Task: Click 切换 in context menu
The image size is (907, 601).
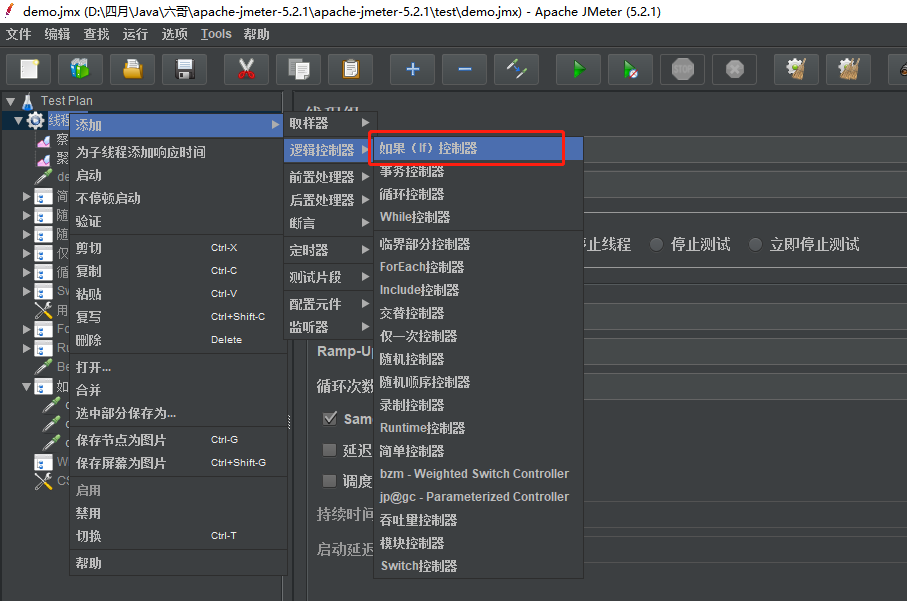Action: point(178,536)
